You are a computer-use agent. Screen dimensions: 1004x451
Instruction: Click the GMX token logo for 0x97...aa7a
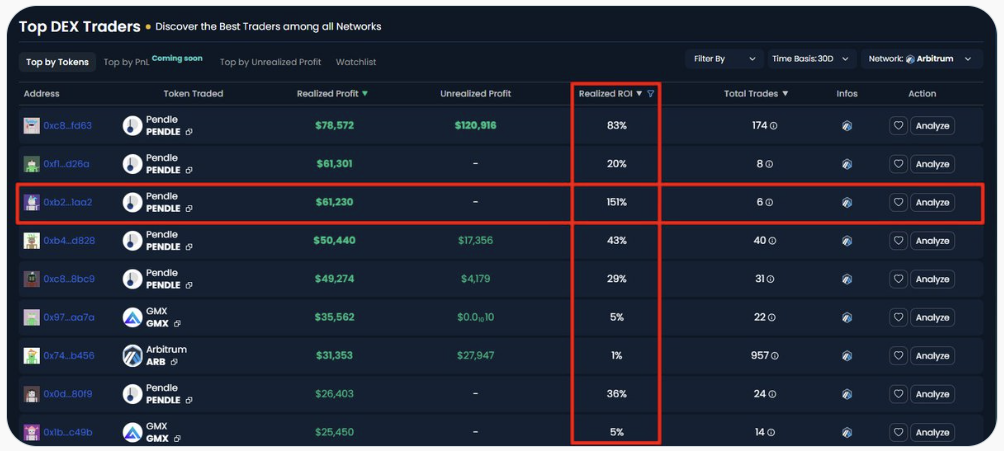132,317
